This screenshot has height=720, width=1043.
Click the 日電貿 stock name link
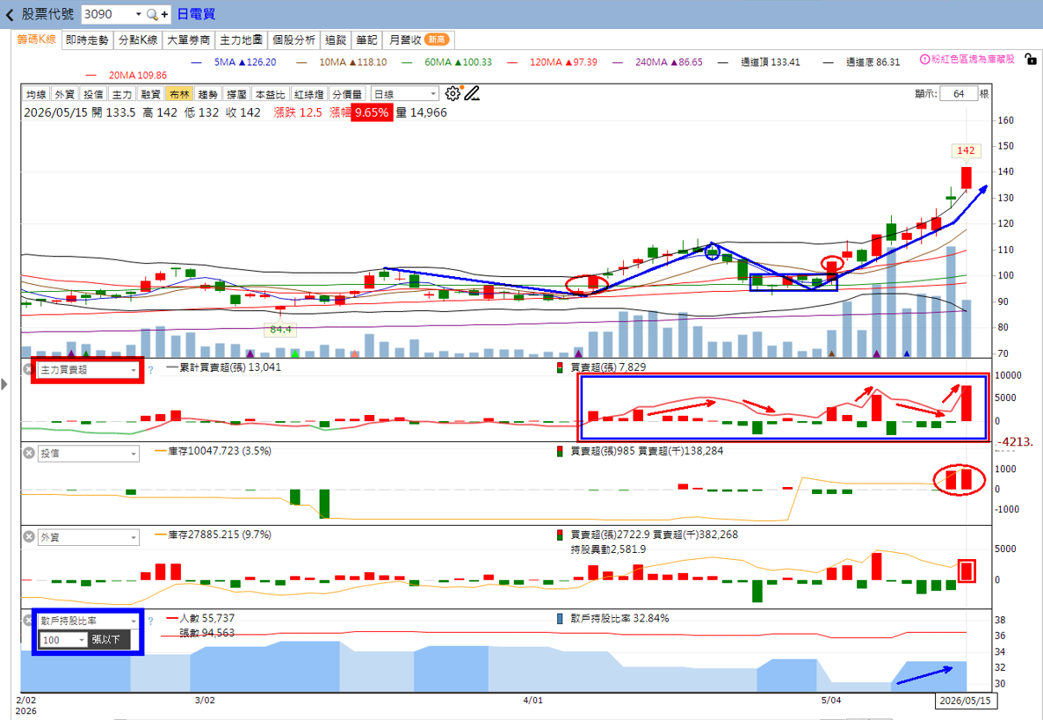(196, 14)
